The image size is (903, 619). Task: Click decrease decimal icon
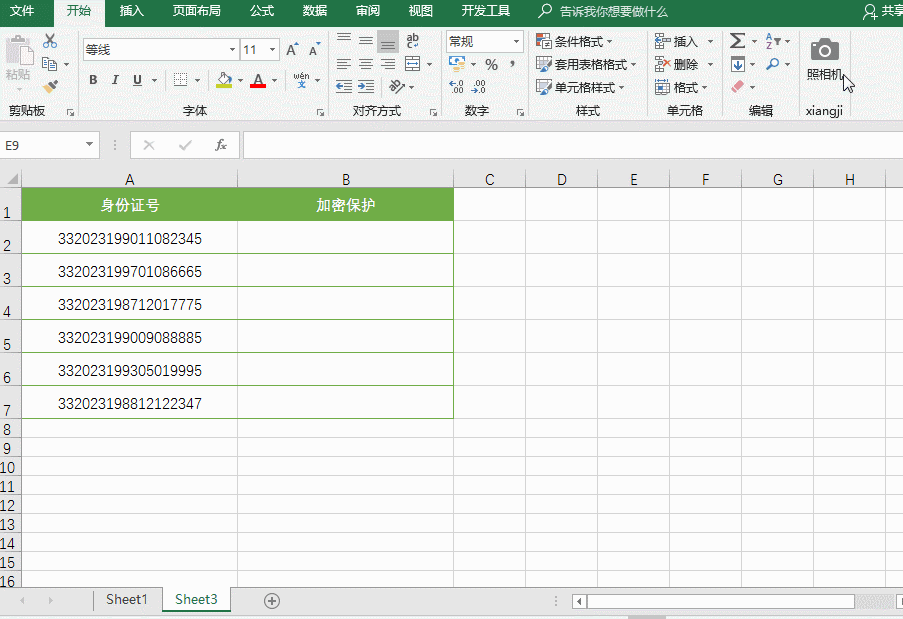point(479,87)
